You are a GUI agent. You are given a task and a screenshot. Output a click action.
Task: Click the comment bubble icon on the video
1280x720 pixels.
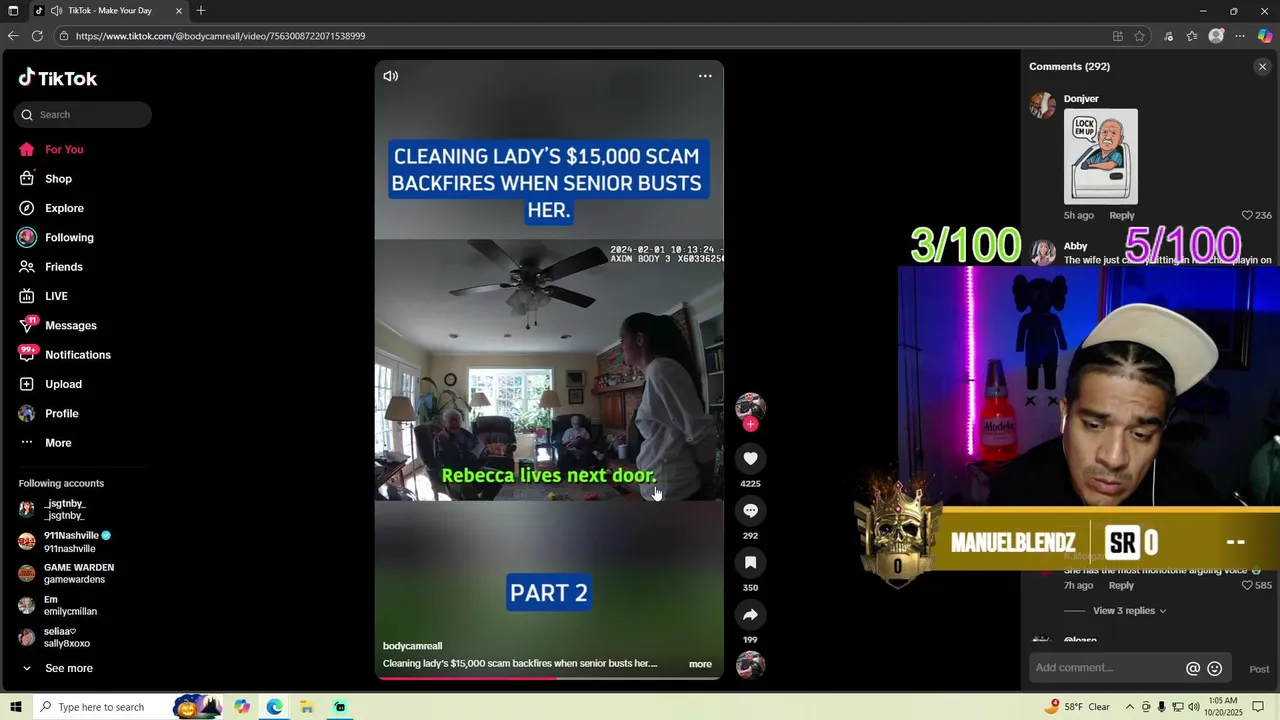coord(750,510)
